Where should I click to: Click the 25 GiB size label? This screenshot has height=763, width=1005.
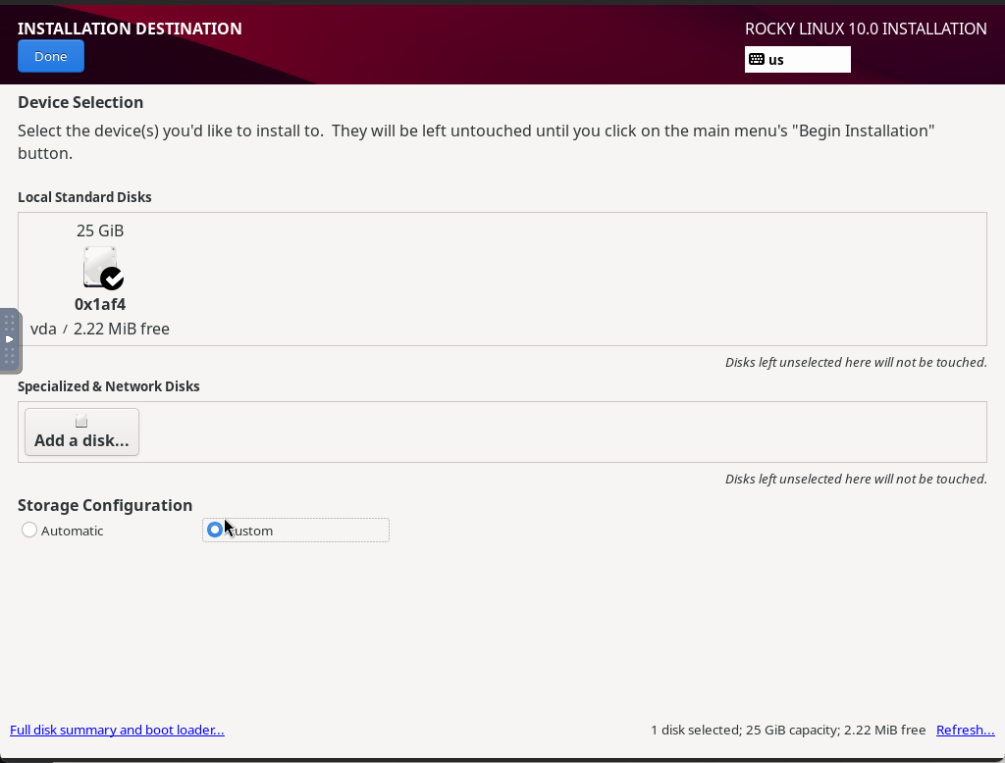click(100, 231)
